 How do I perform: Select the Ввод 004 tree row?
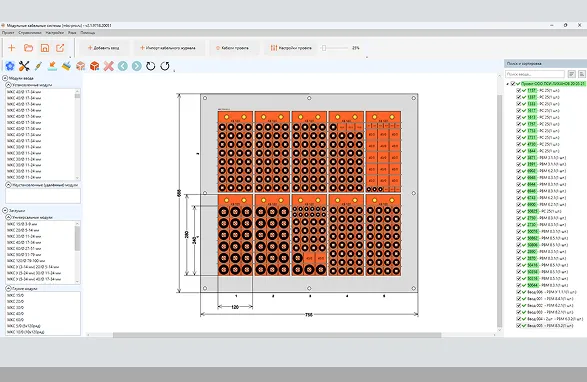pos(555,319)
